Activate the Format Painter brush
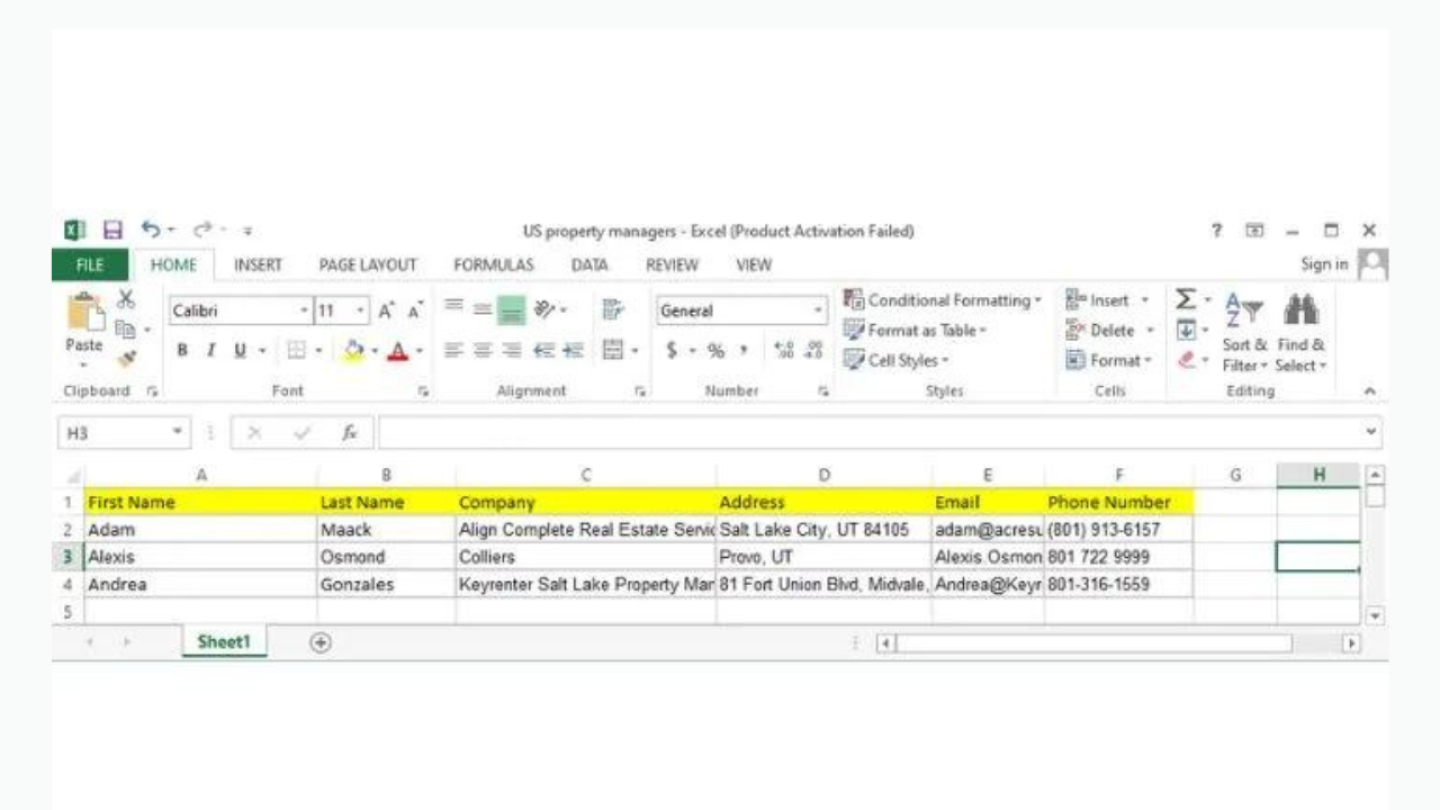This screenshot has width=1440, height=810. coord(126,358)
